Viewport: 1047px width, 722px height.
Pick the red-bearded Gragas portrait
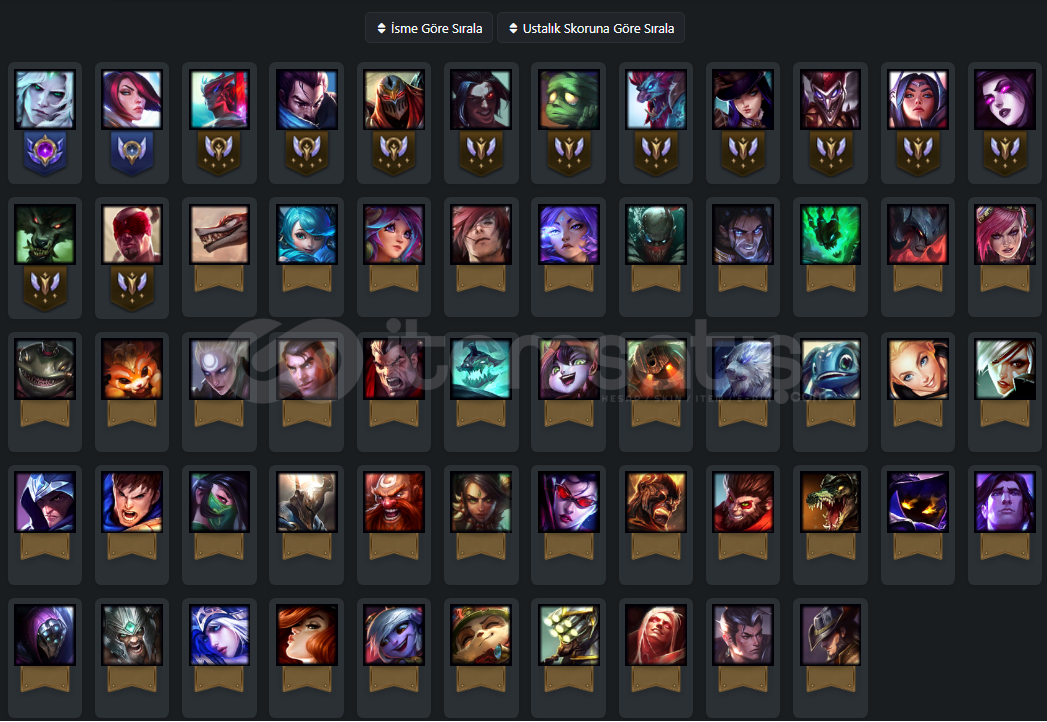point(394,502)
